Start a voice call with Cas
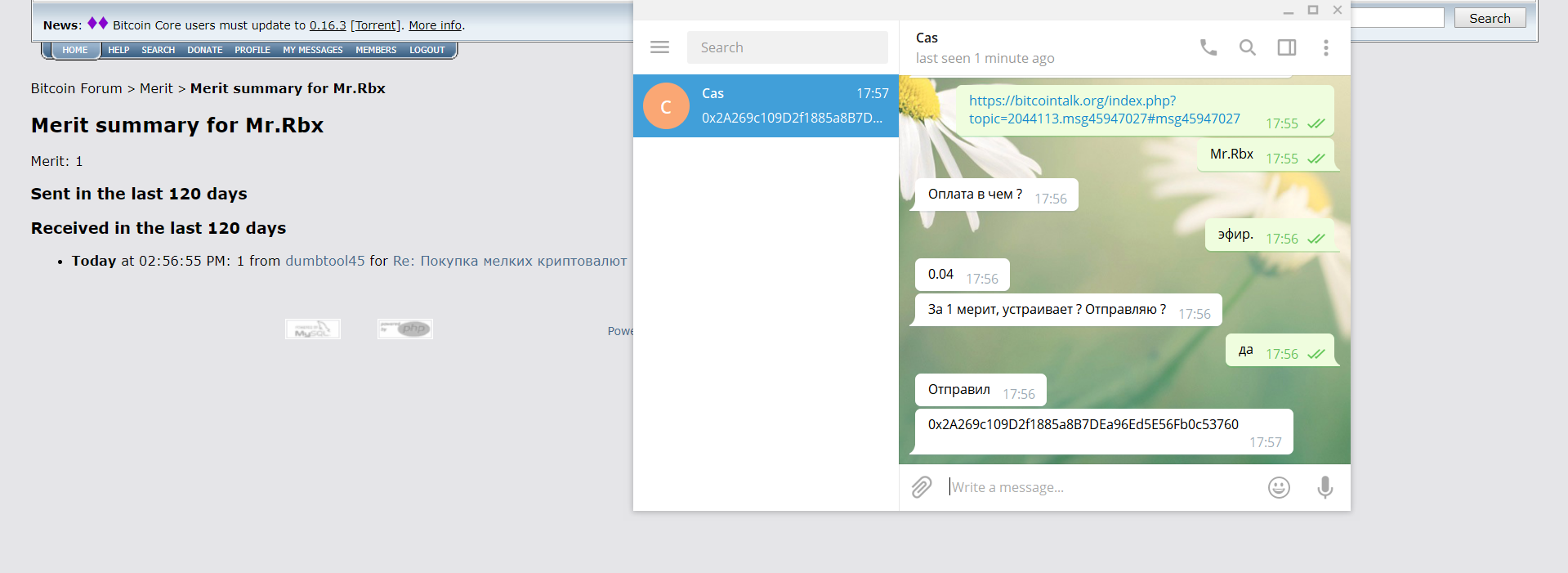This screenshot has height=573, width=1568. [1208, 47]
